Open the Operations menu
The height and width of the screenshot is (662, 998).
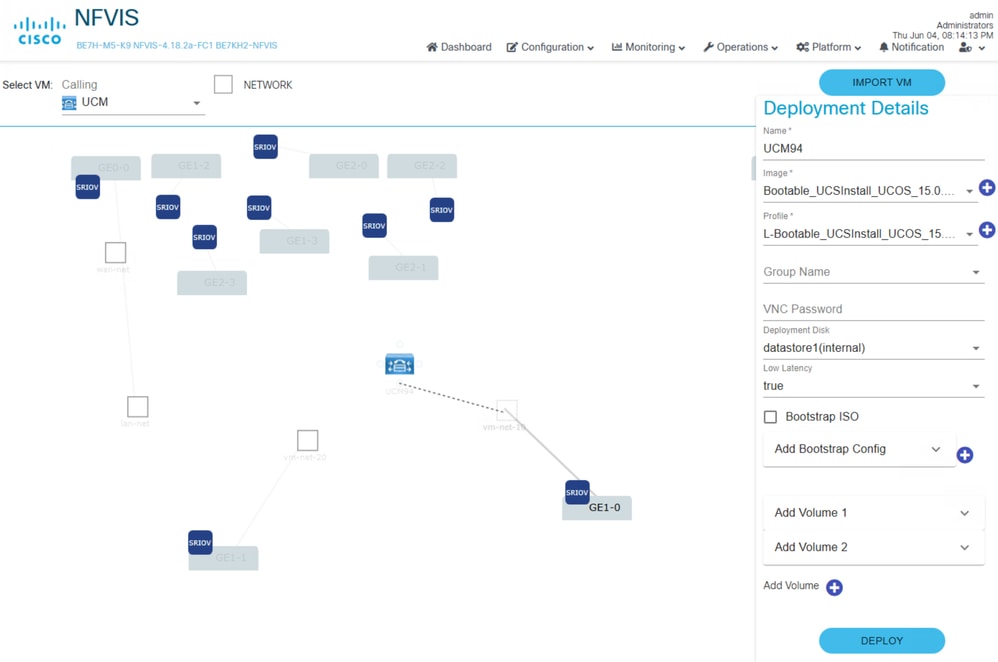point(740,47)
